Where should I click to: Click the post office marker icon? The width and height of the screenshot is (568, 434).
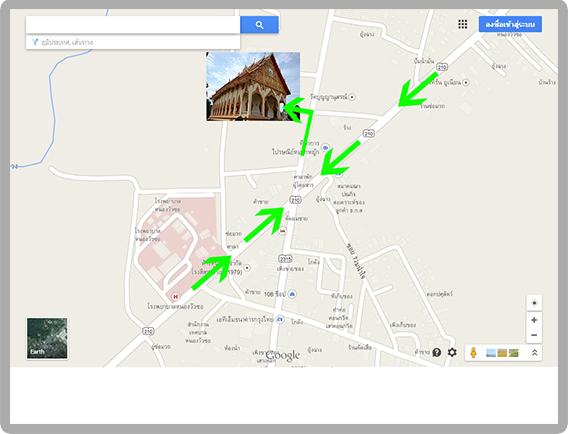pos(325,147)
